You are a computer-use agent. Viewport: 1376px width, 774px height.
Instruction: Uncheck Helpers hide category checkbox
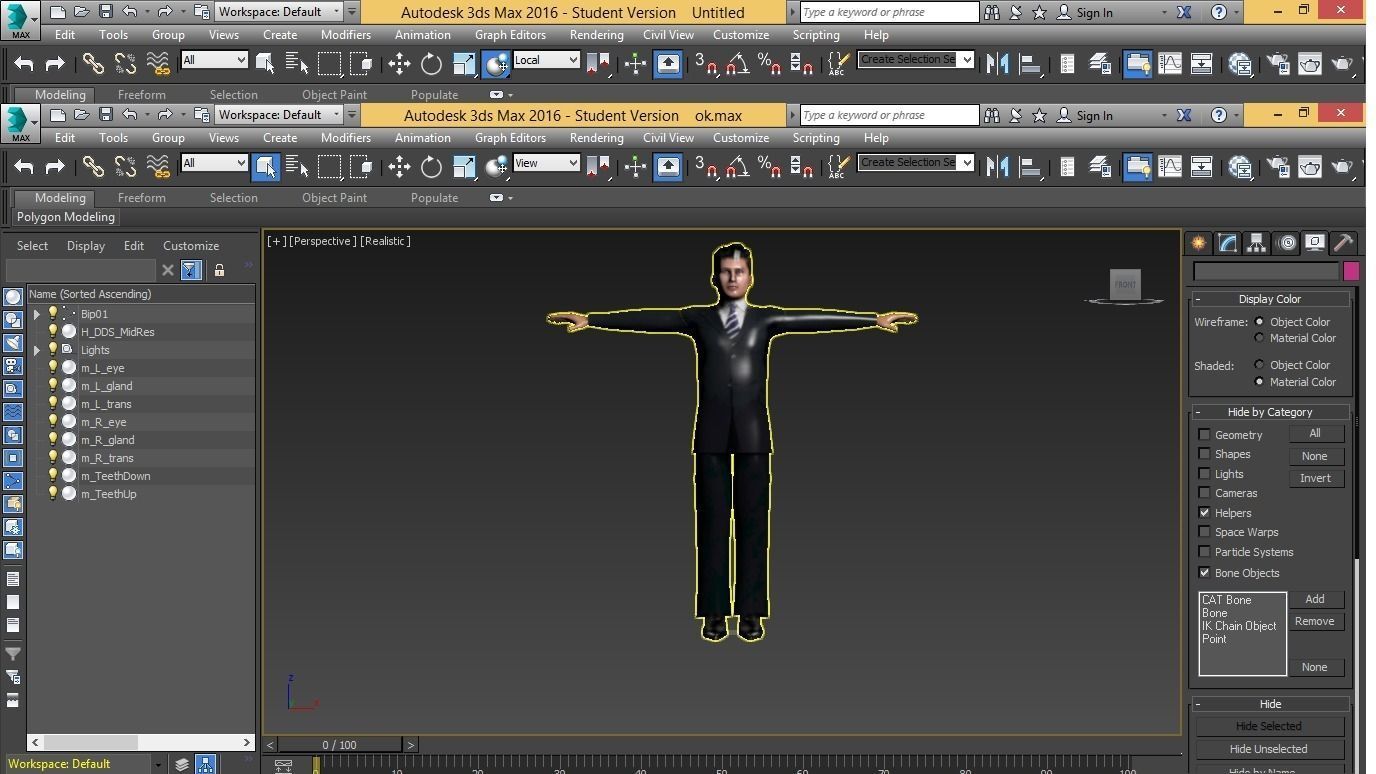tap(1204, 513)
